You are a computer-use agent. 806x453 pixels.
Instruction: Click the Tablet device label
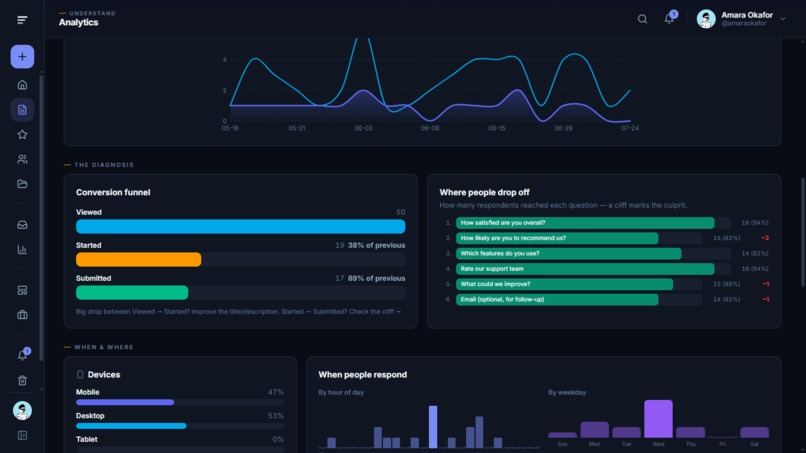click(86, 439)
